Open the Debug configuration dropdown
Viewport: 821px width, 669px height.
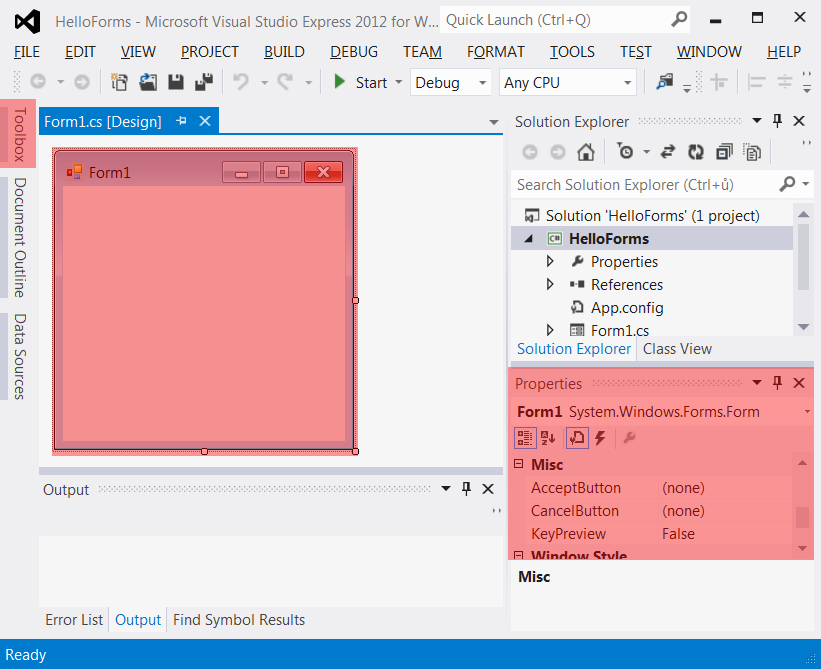tap(484, 83)
